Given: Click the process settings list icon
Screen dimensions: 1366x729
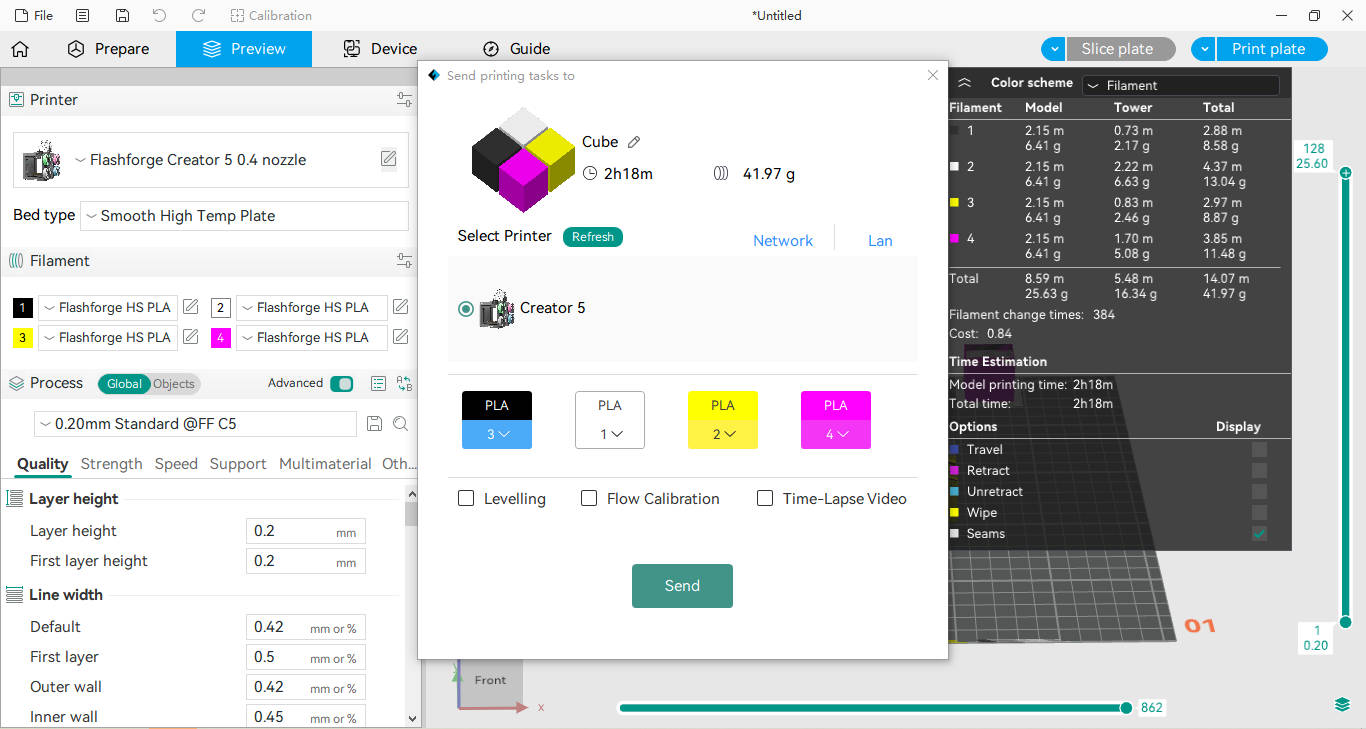Looking at the screenshot, I should [378, 383].
